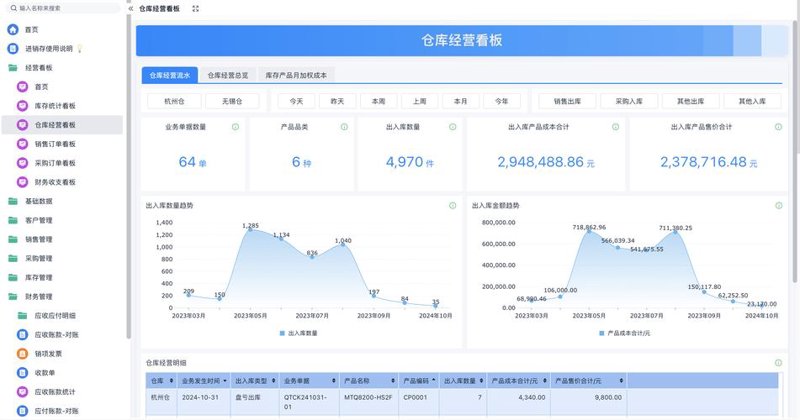Click the main page vertical scrollbar

pyautogui.click(x=795, y=151)
